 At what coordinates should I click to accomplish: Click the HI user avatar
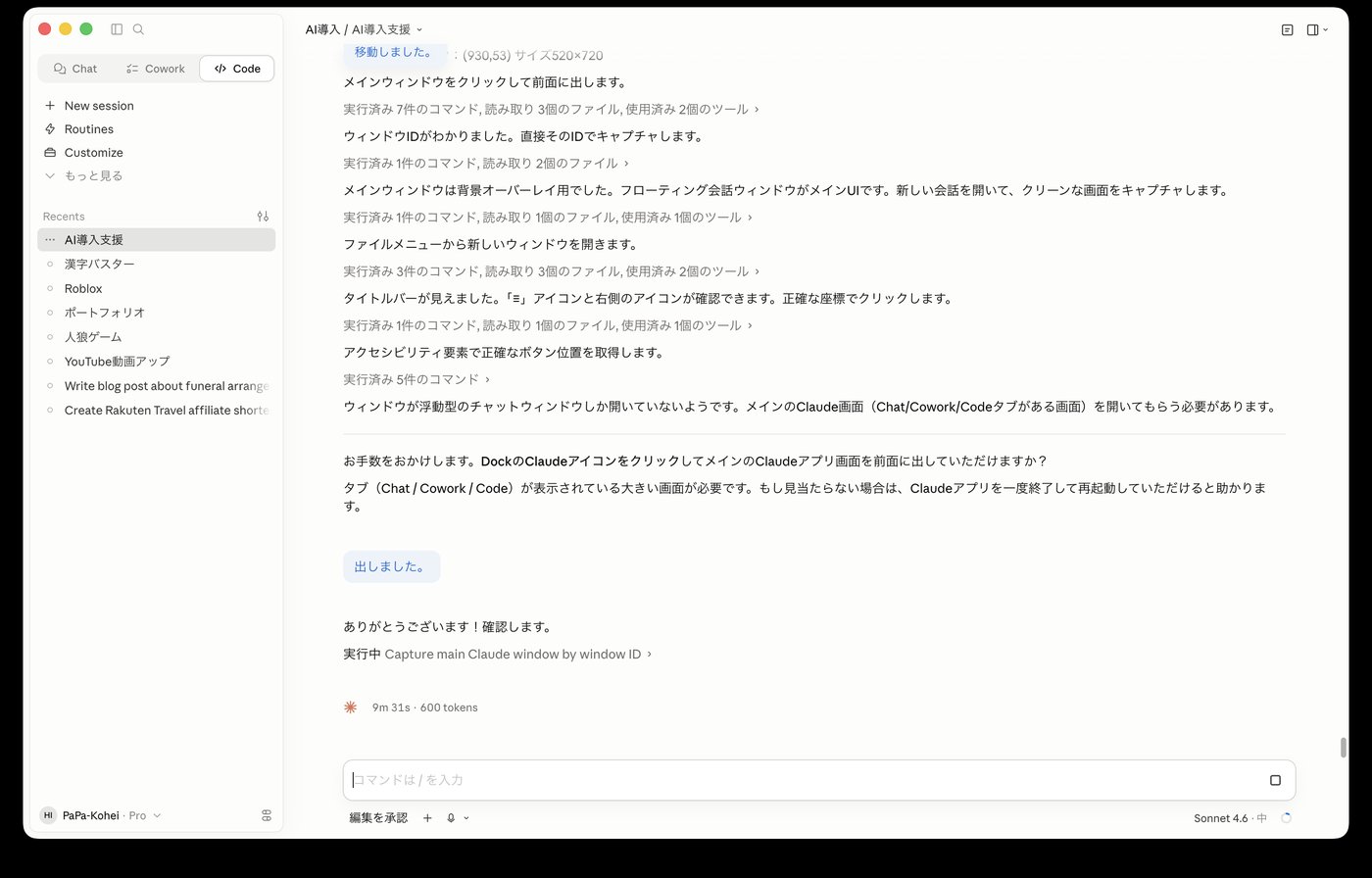pyautogui.click(x=48, y=815)
